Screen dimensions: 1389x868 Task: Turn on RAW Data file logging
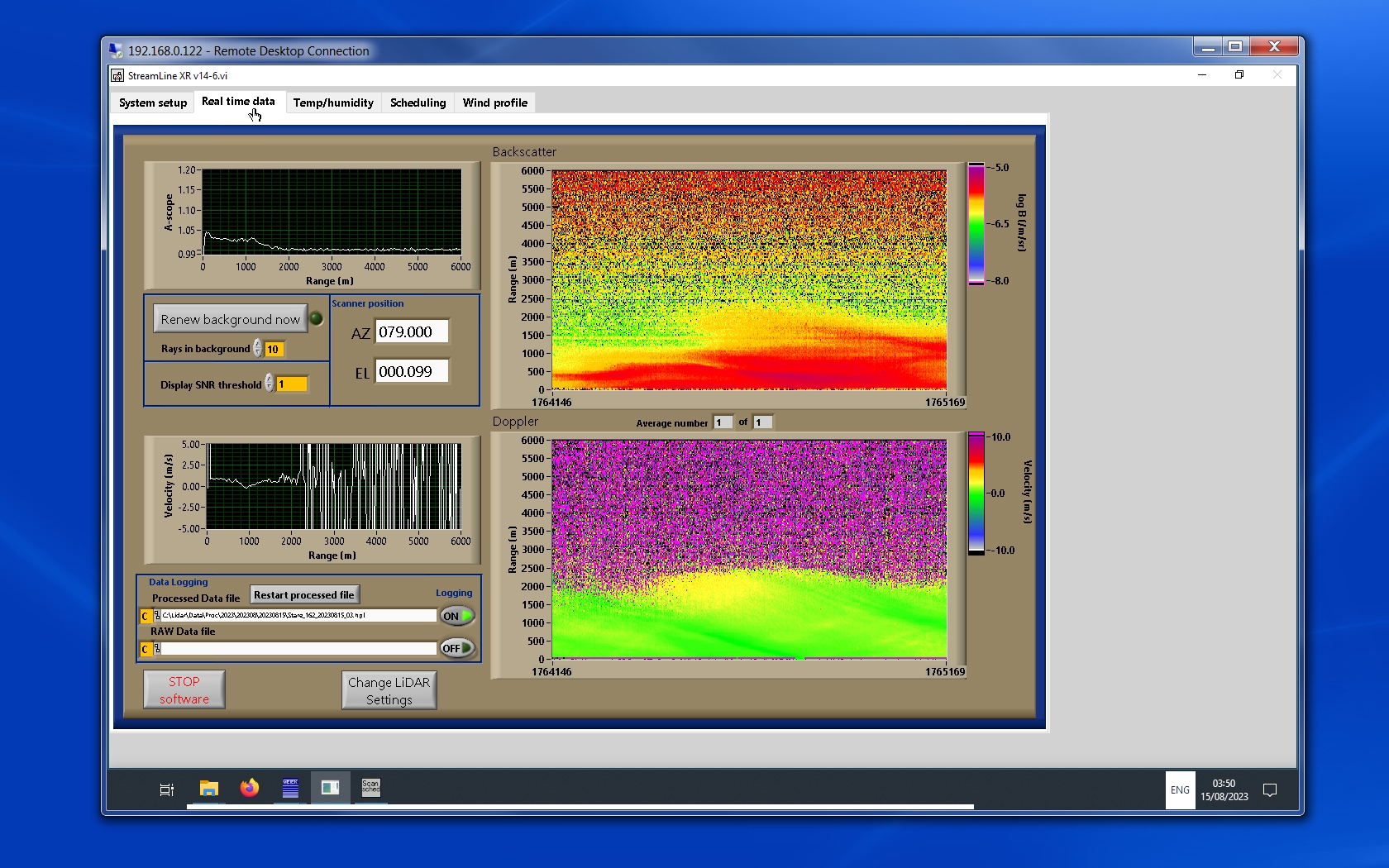coord(457,649)
